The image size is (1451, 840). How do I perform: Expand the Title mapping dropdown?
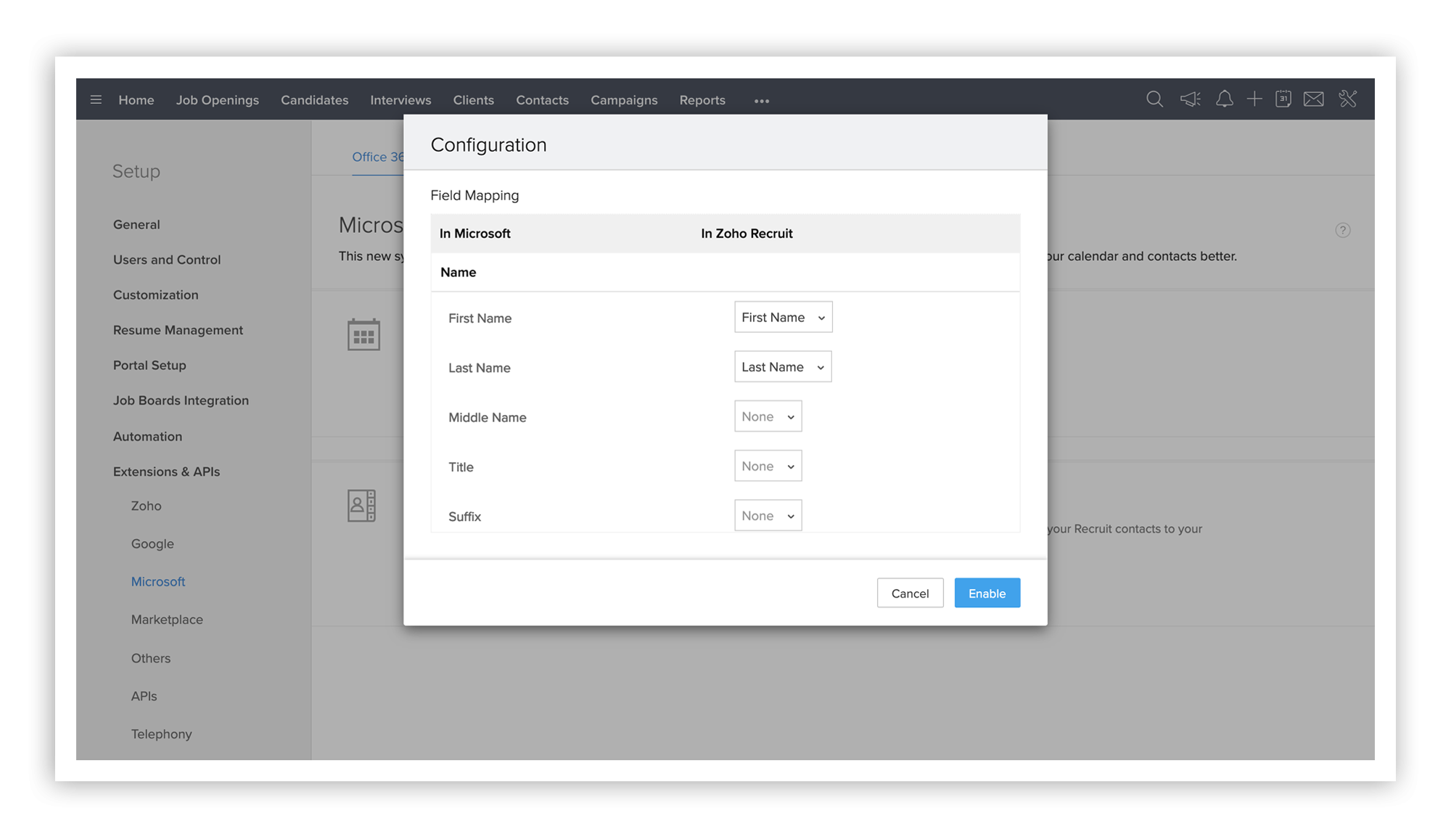[x=768, y=466]
